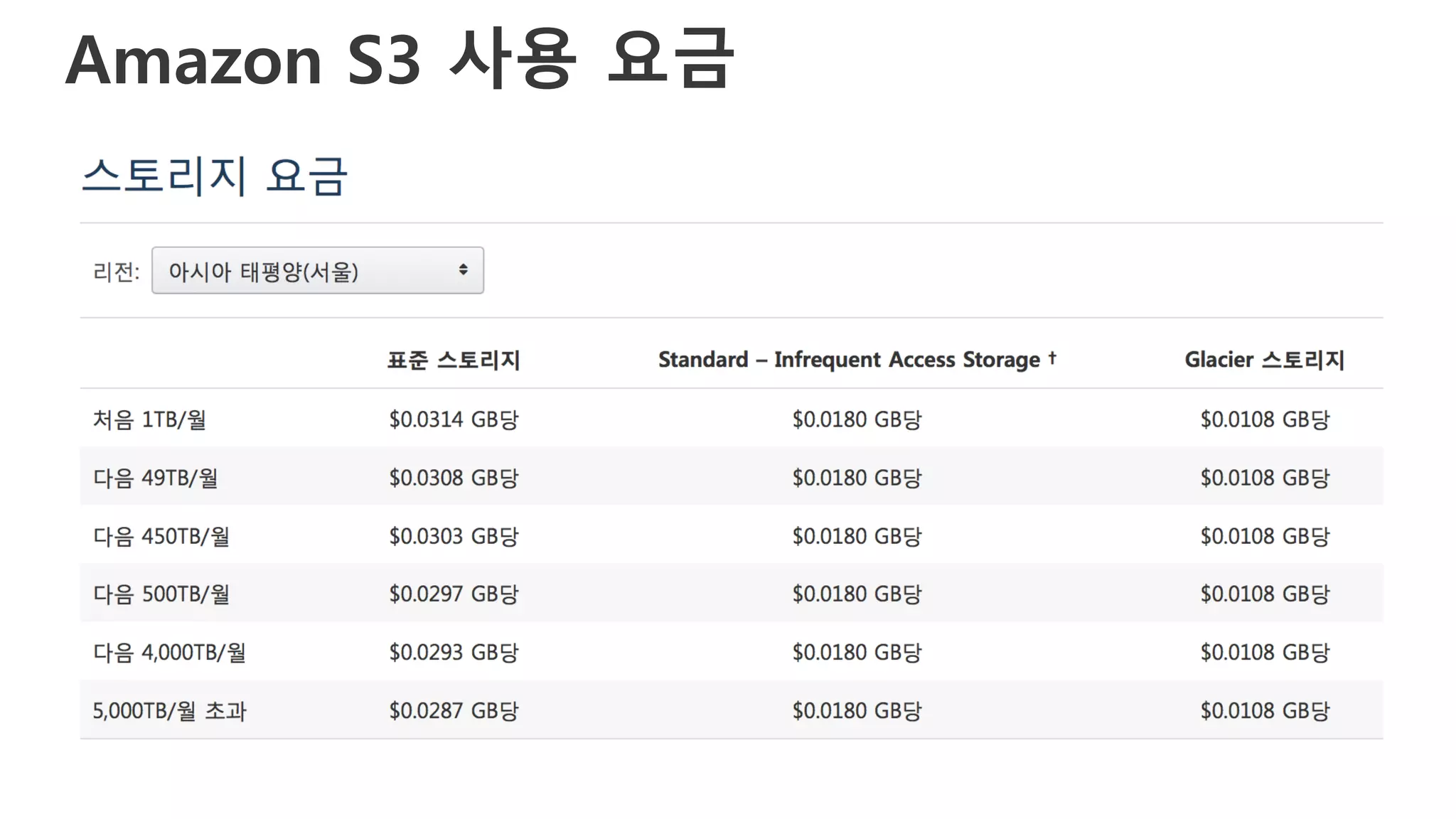1456x819 pixels.
Task: Select the 다음 450TB/월 row label
Action: click(x=161, y=536)
